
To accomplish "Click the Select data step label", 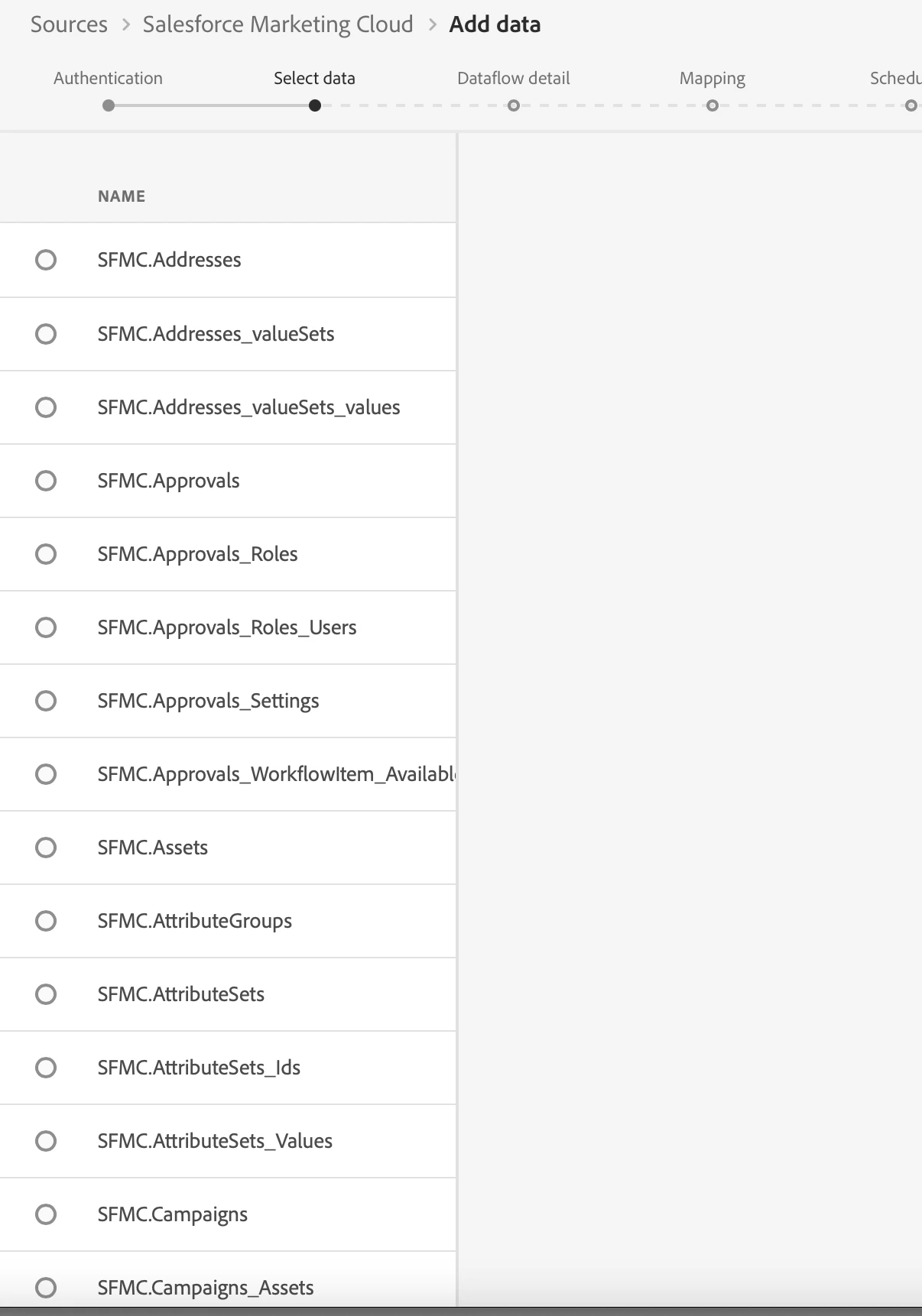I will tap(314, 78).
